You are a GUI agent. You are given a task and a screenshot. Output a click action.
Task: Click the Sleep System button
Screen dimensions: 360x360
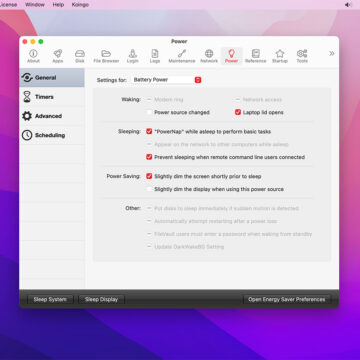50,299
